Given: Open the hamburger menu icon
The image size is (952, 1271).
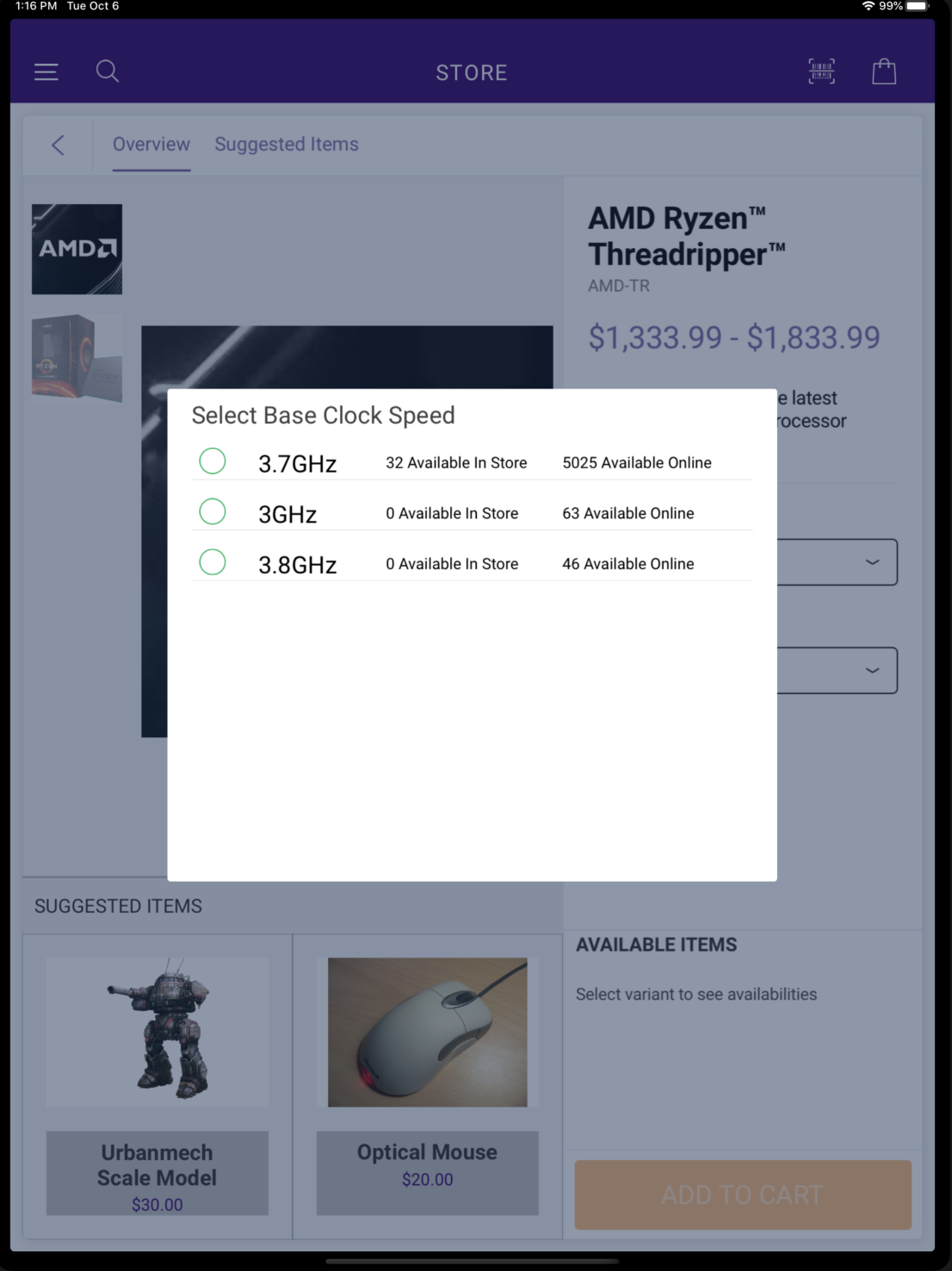Looking at the screenshot, I should coord(46,72).
